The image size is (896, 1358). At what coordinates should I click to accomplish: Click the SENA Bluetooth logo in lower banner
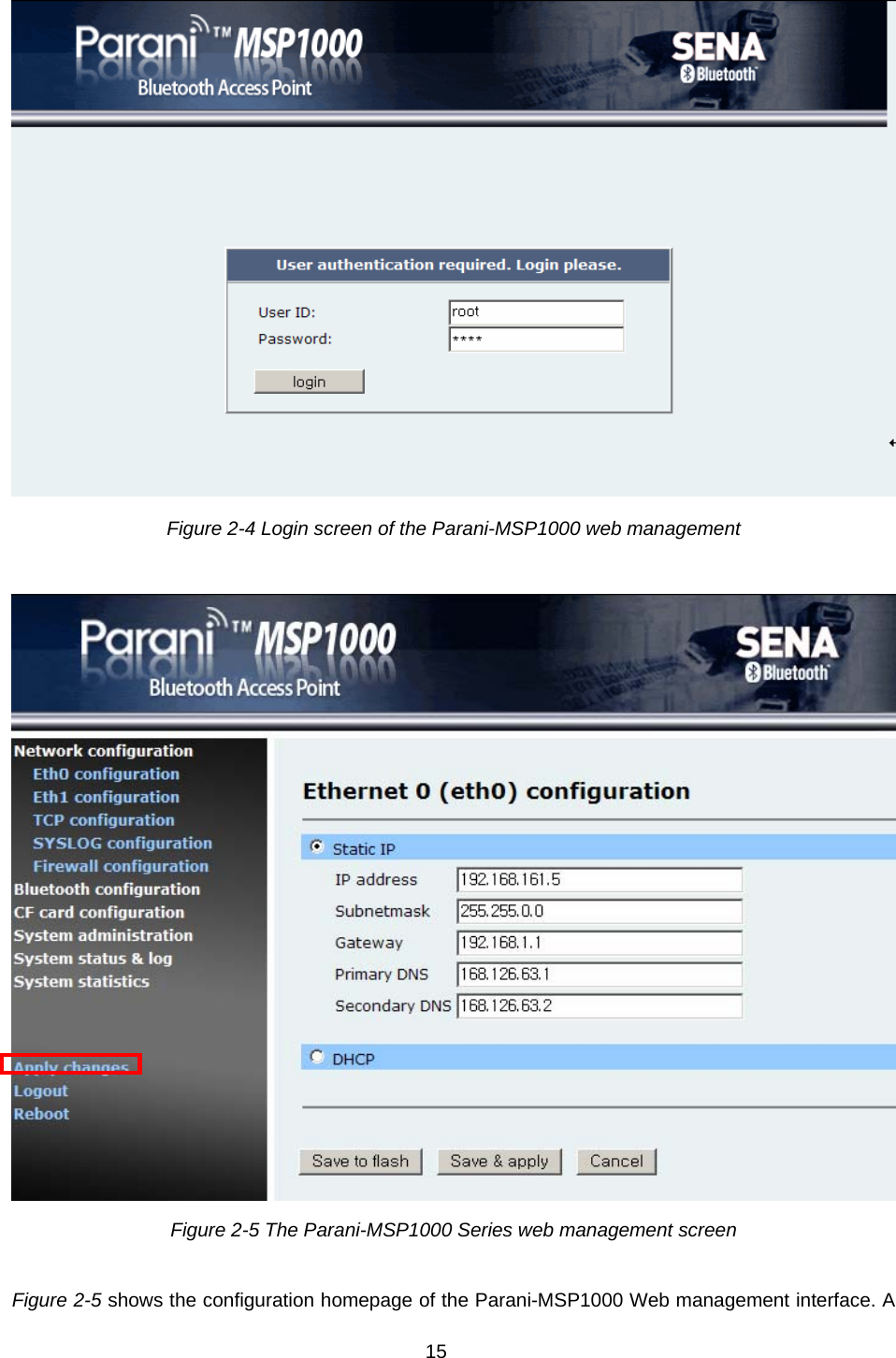[786, 654]
